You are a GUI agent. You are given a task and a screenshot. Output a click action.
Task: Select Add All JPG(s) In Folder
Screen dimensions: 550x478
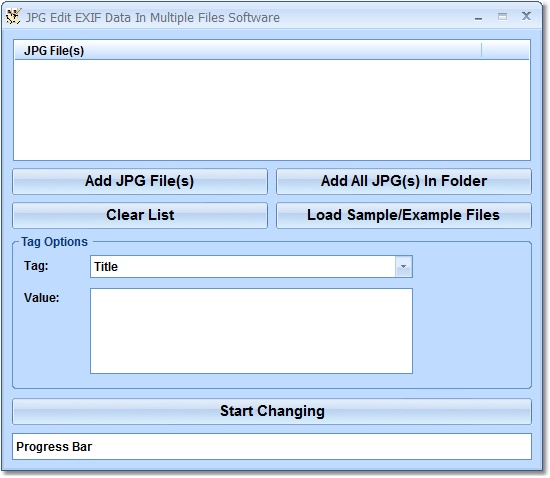tap(404, 181)
